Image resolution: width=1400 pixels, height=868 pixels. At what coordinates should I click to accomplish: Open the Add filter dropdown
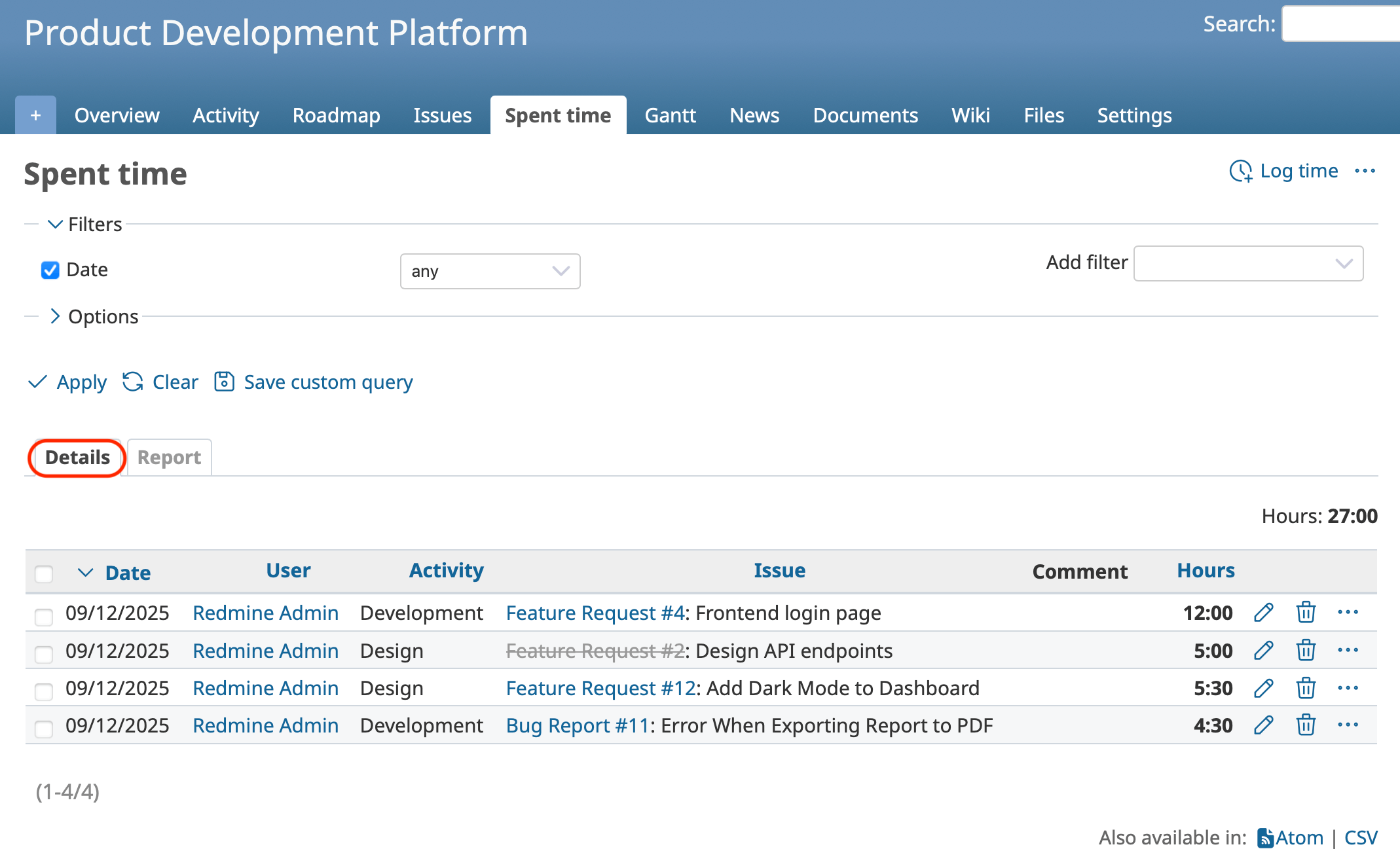coord(1248,263)
